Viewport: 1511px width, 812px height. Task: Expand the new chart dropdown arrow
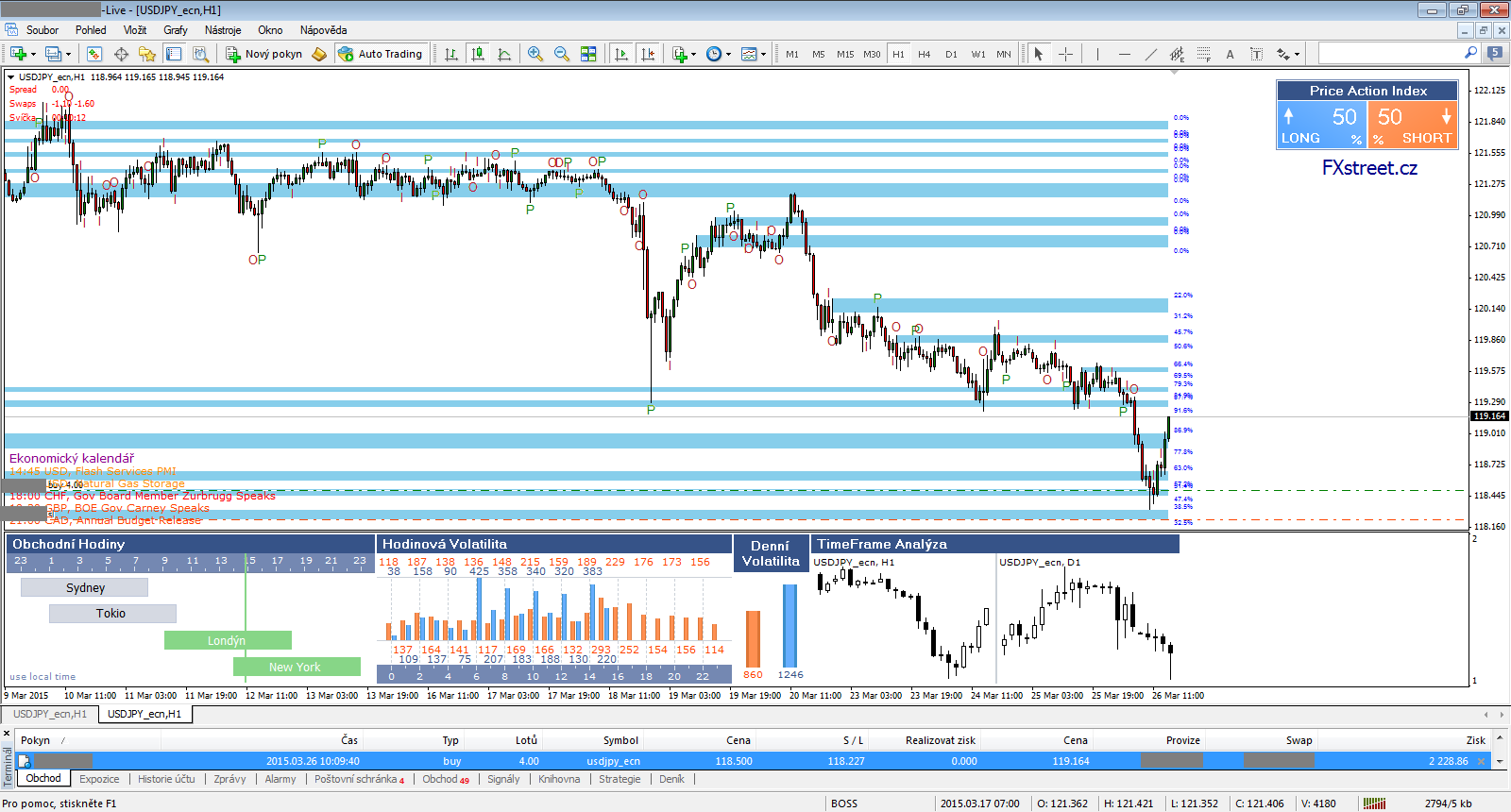click(x=34, y=54)
